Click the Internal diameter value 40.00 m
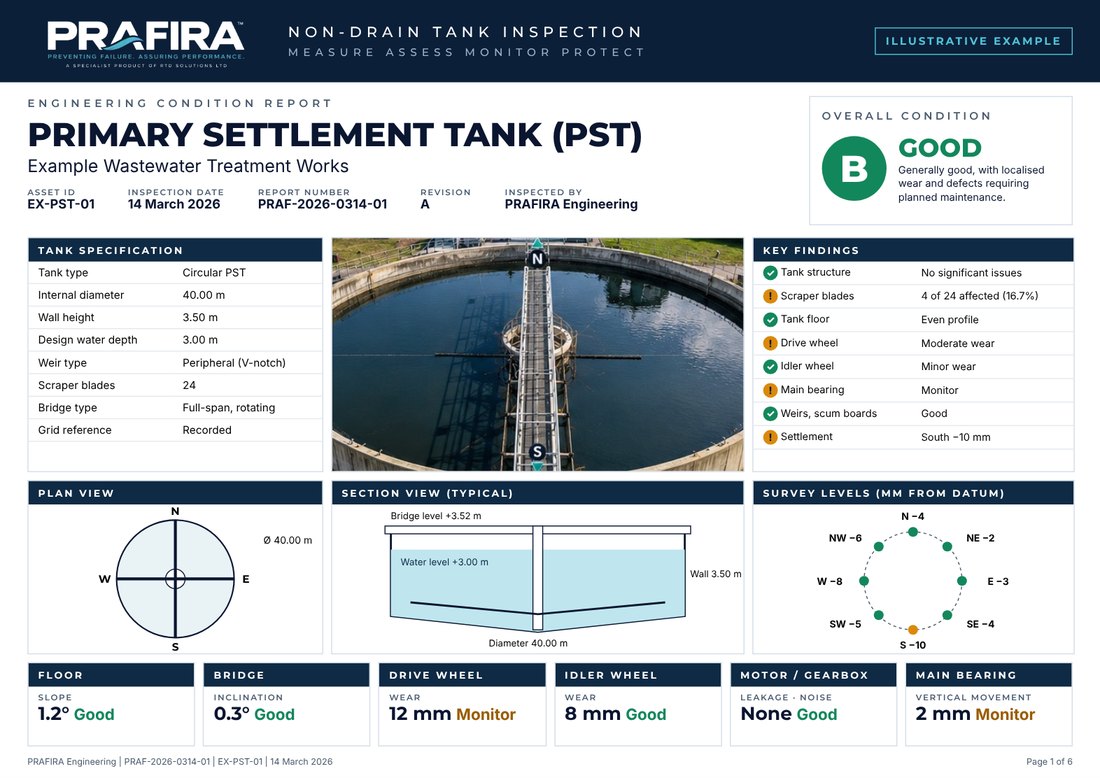 pos(203,295)
